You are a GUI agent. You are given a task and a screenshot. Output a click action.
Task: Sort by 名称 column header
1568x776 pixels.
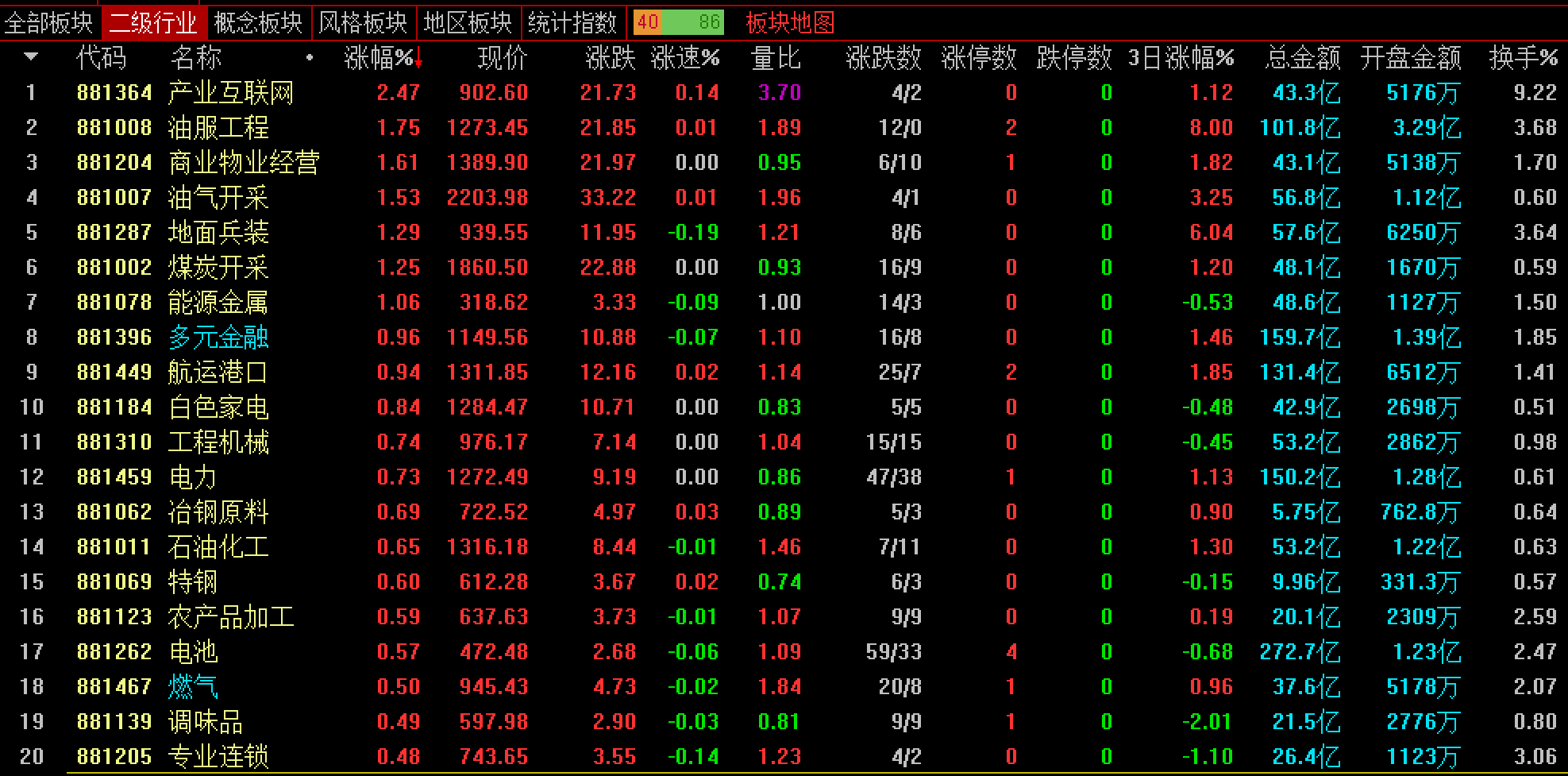point(196,58)
